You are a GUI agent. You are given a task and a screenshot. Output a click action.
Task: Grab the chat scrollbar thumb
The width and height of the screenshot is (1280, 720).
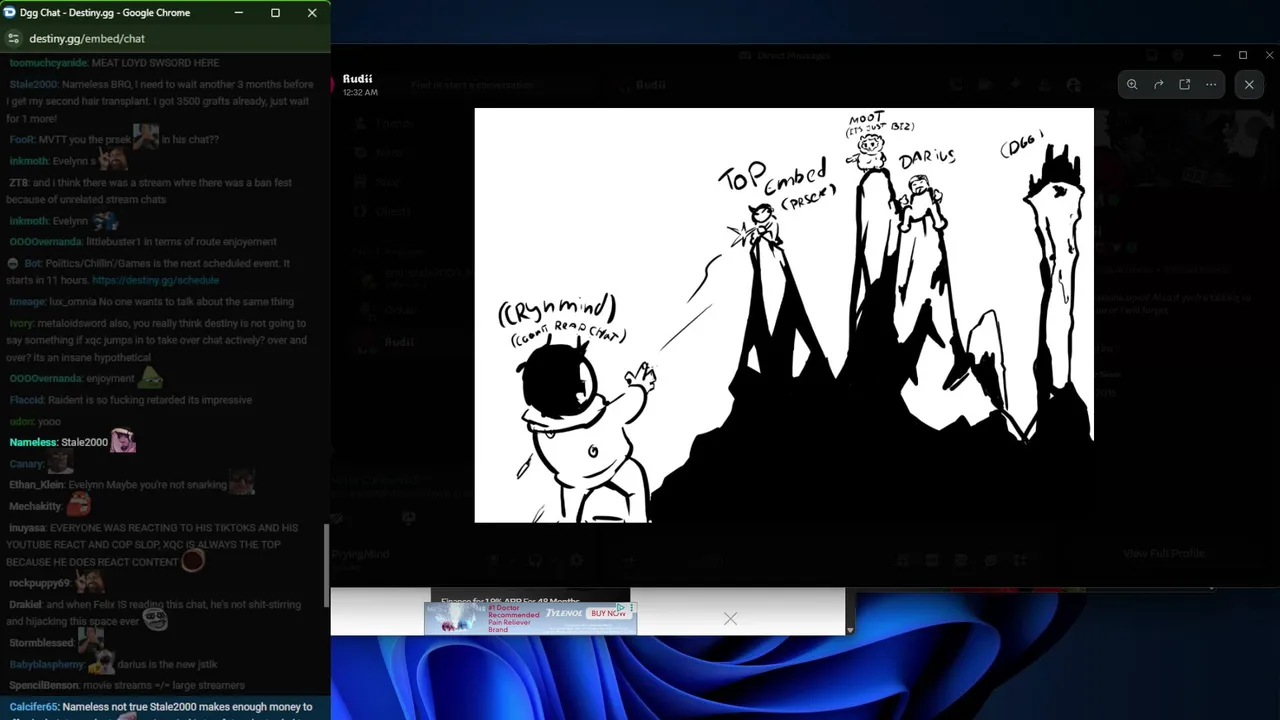(x=326, y=566)
